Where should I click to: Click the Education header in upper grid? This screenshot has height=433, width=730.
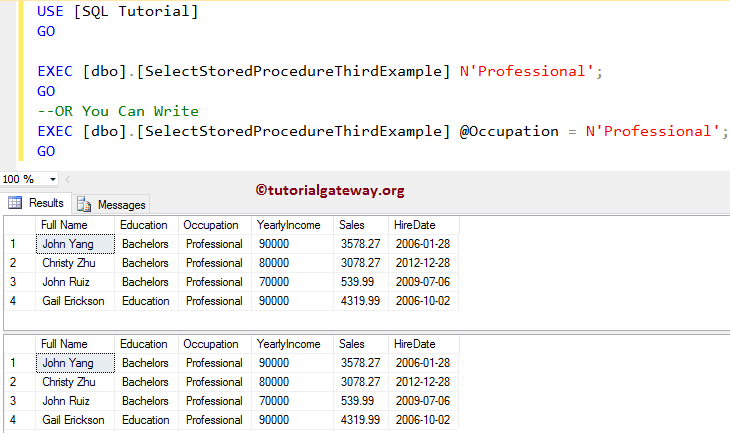pyautogui.click(x=146, y=225)
